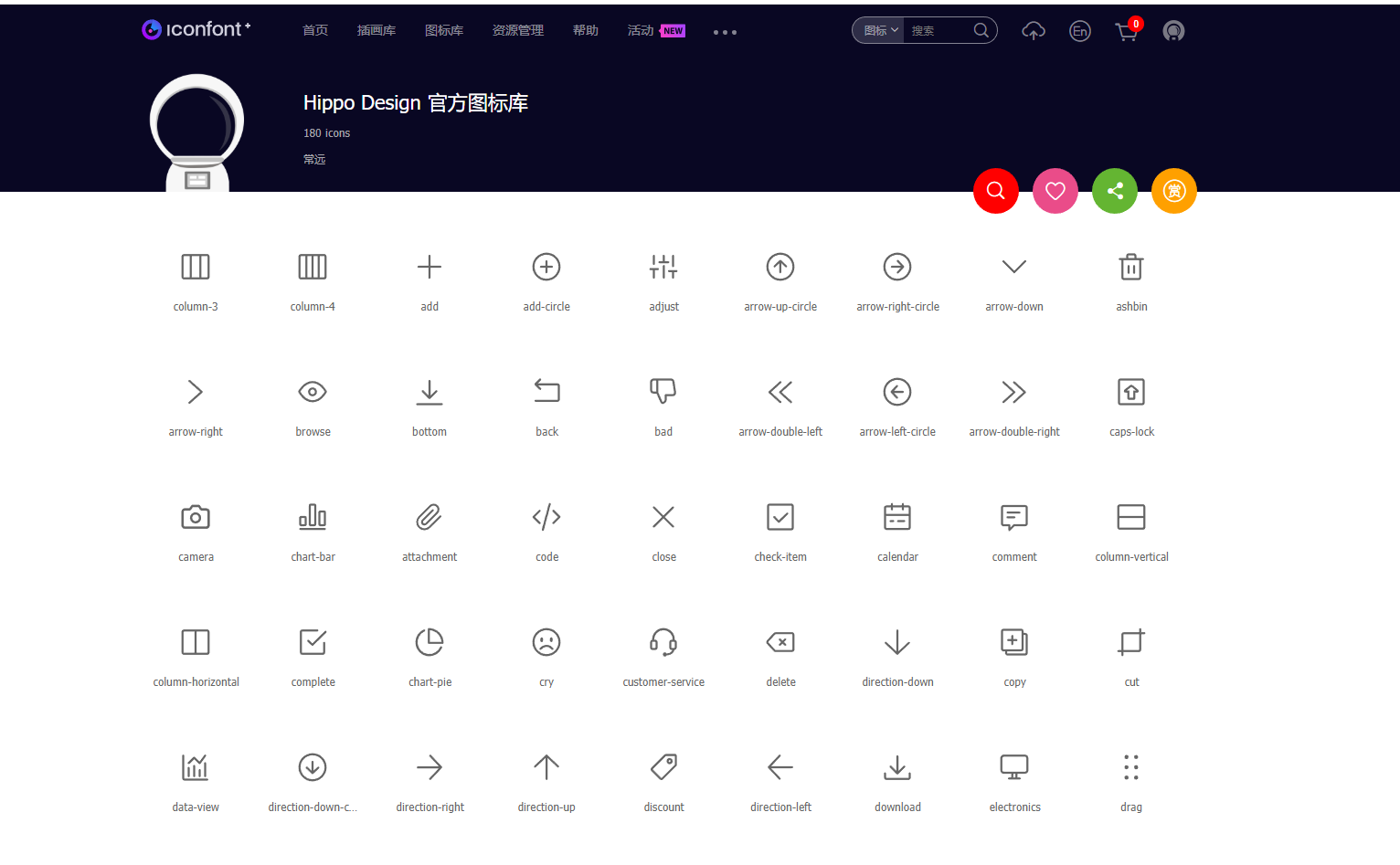Select the direction-down arrow icon

tap(897, 642)
